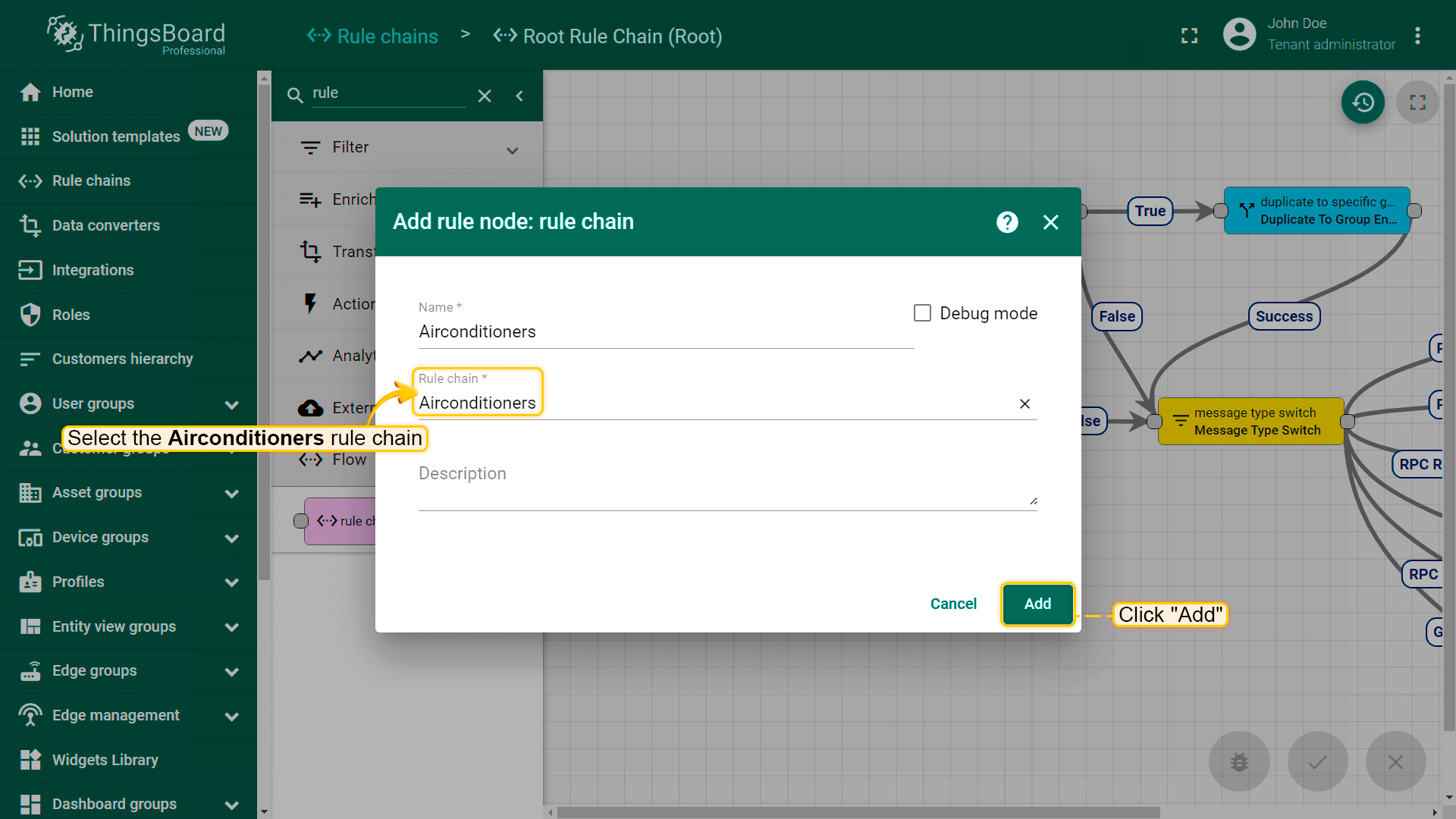Click the search magnifier icon
The height and width of the screenshot is (819, 1456).
pyautogui.click(x=295, y=95)
